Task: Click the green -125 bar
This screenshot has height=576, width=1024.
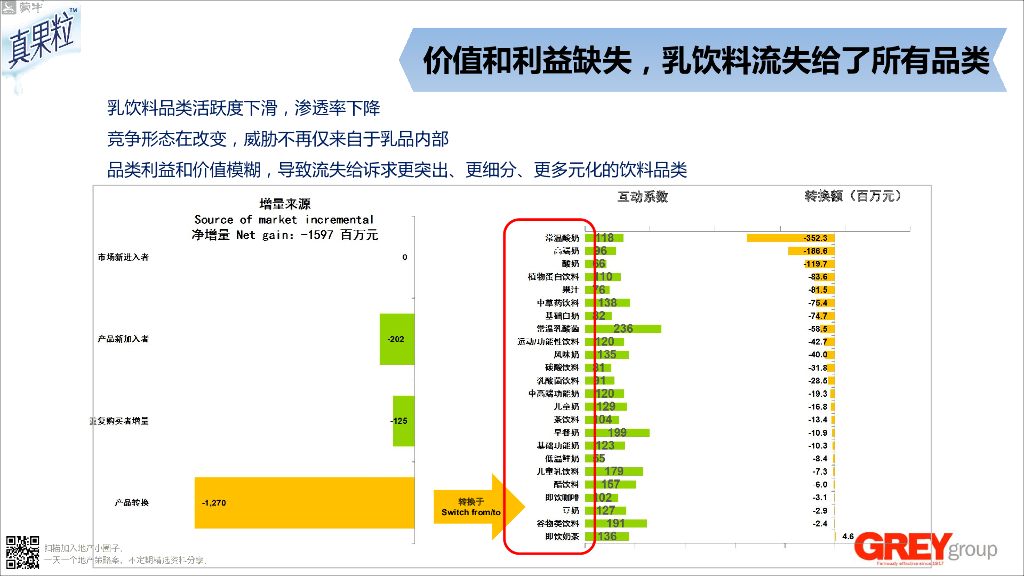Action: (x=404, y=421)
